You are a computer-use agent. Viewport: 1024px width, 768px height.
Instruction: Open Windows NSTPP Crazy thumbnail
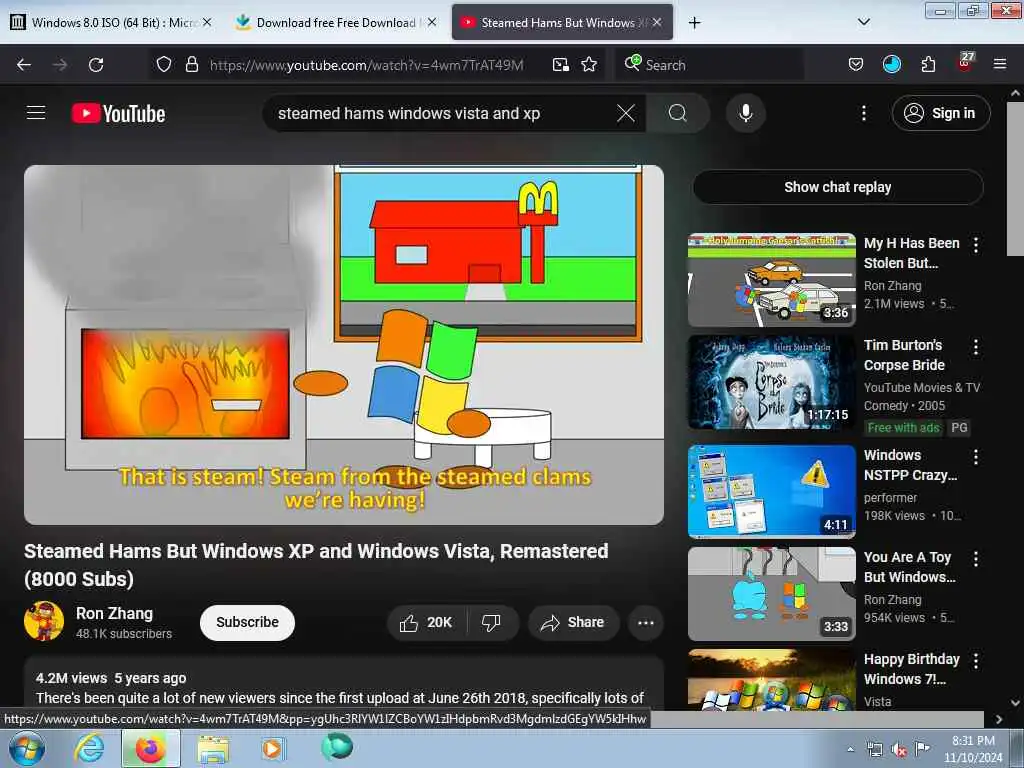click(x=771, y=492)
